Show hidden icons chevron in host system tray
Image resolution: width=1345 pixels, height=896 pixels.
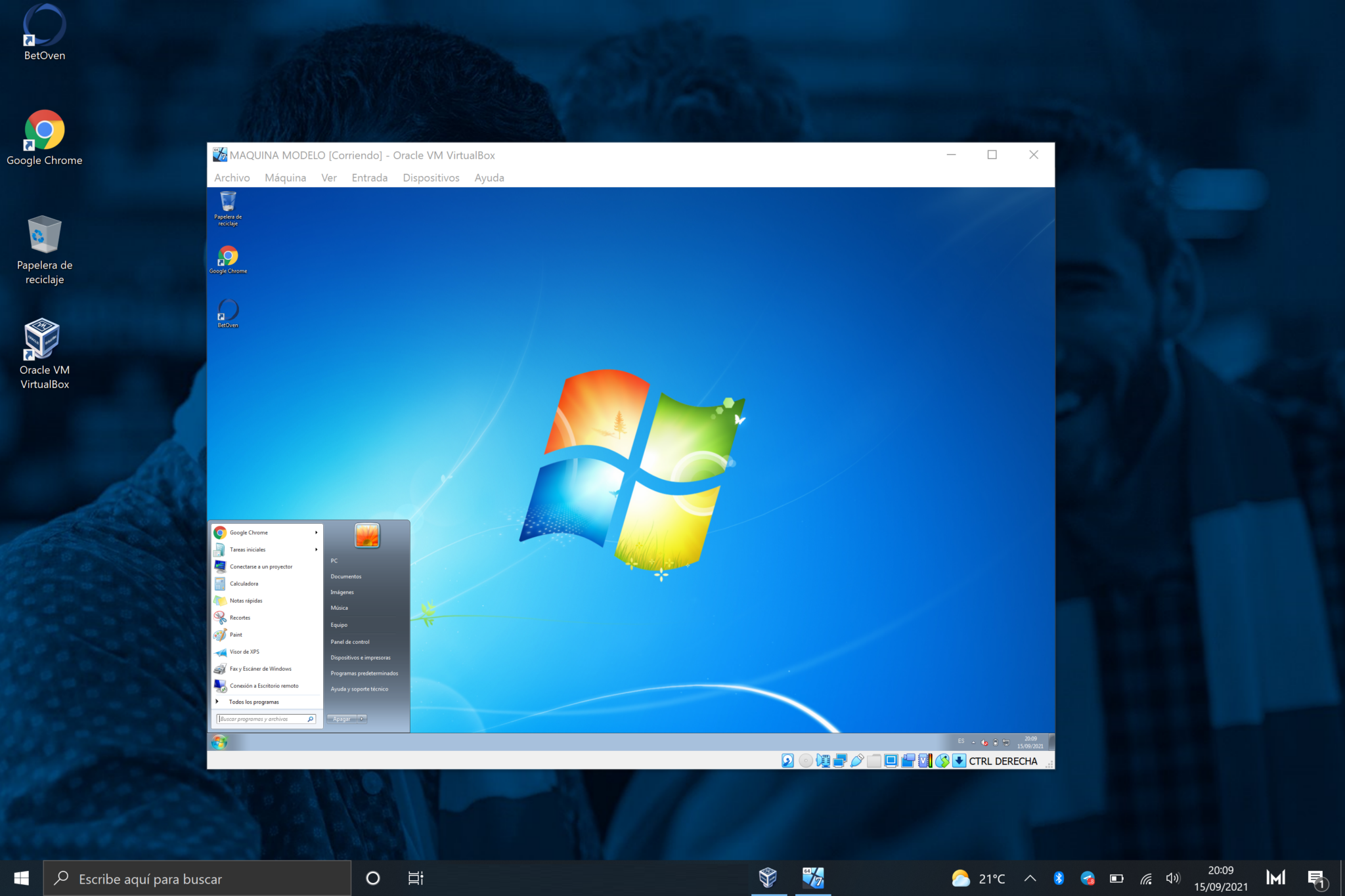click(x=1030, y=878)
